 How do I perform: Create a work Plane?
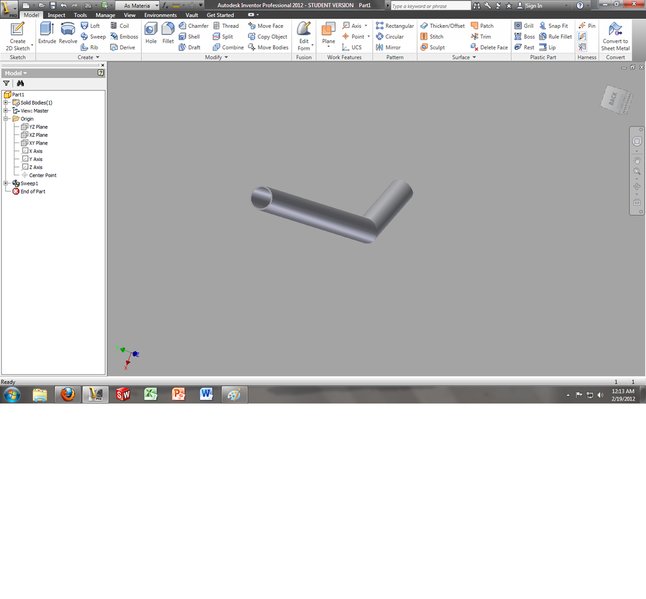(x=328, y=34)
